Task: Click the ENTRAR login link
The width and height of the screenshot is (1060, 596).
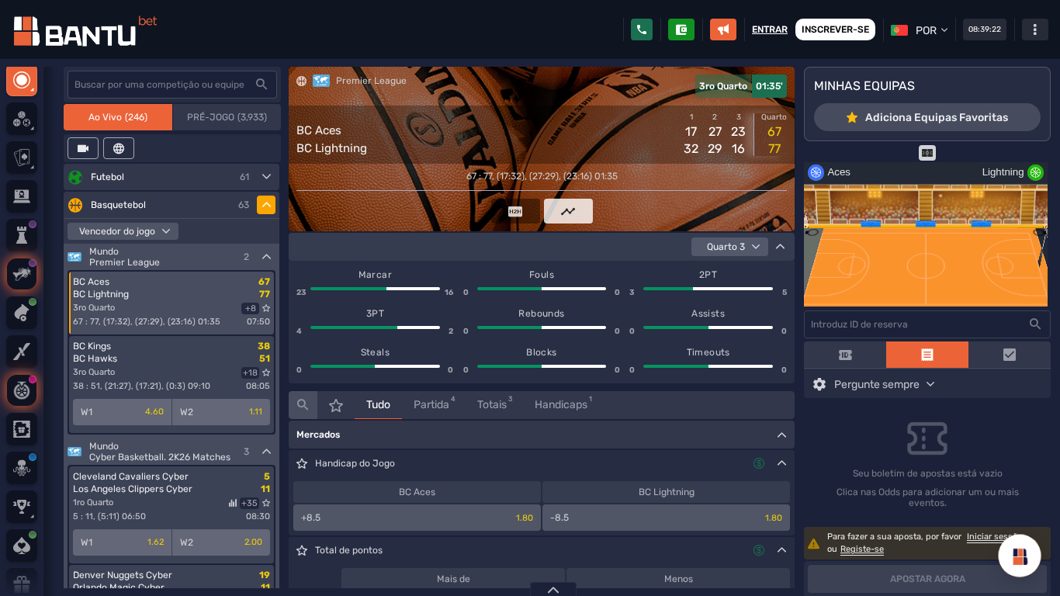Action: click(x=769, y=30)
